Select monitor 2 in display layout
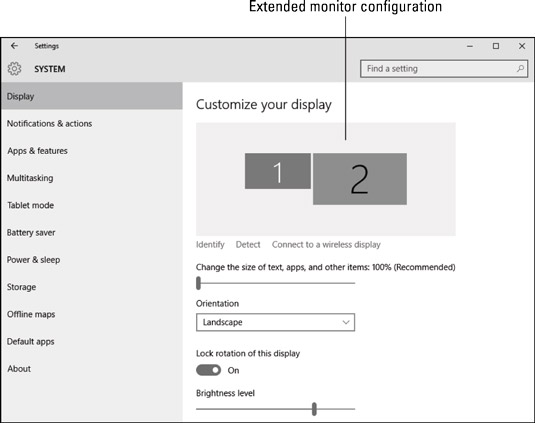This screenshot has height=423, width=535. (360, 179)
